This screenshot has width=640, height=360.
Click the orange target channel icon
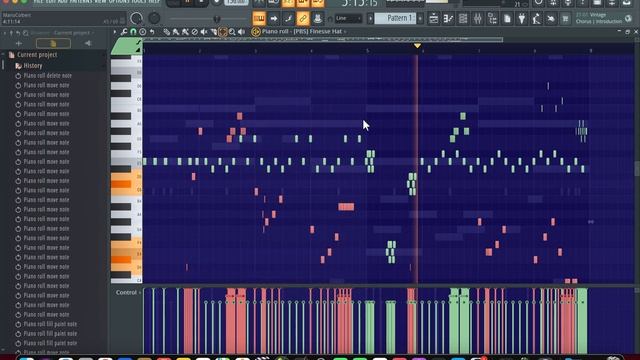(256, 32)
